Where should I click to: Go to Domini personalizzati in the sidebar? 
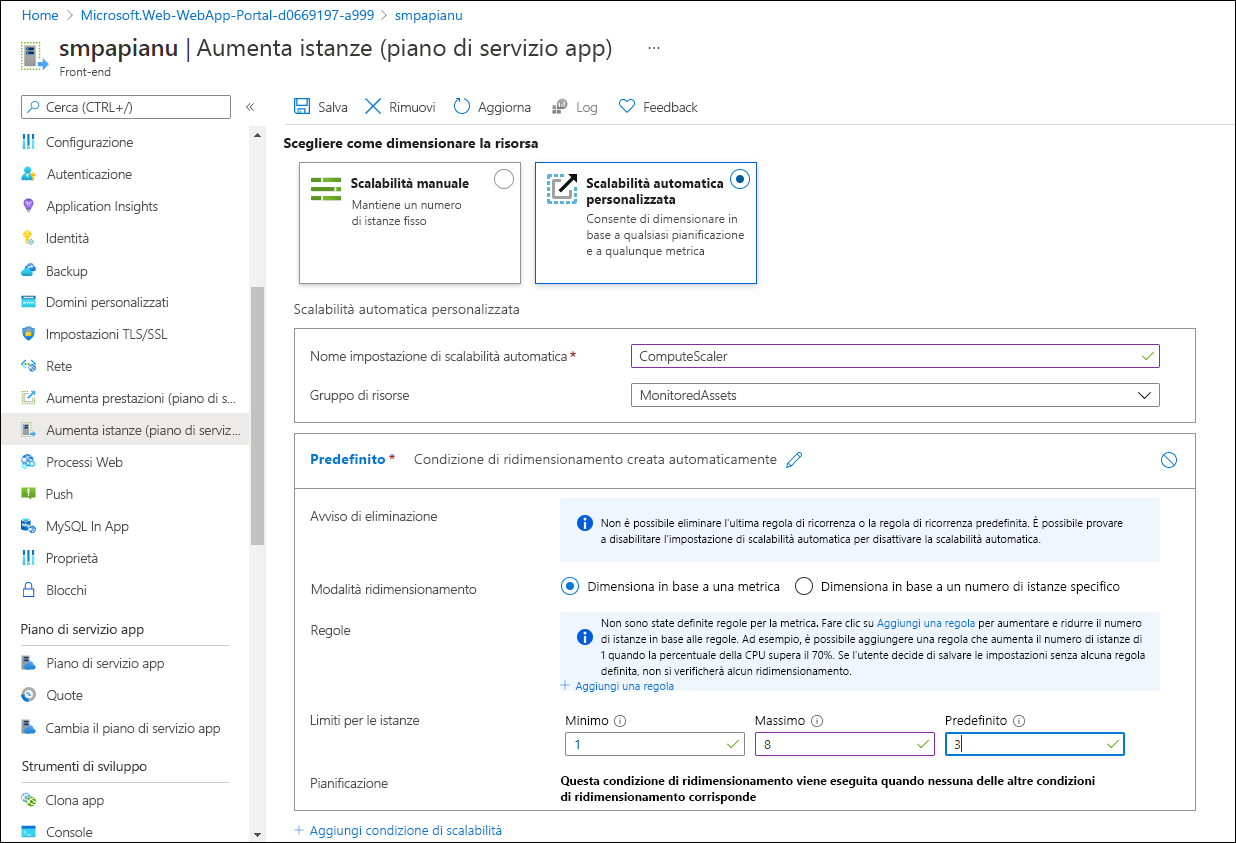[107, 302]
